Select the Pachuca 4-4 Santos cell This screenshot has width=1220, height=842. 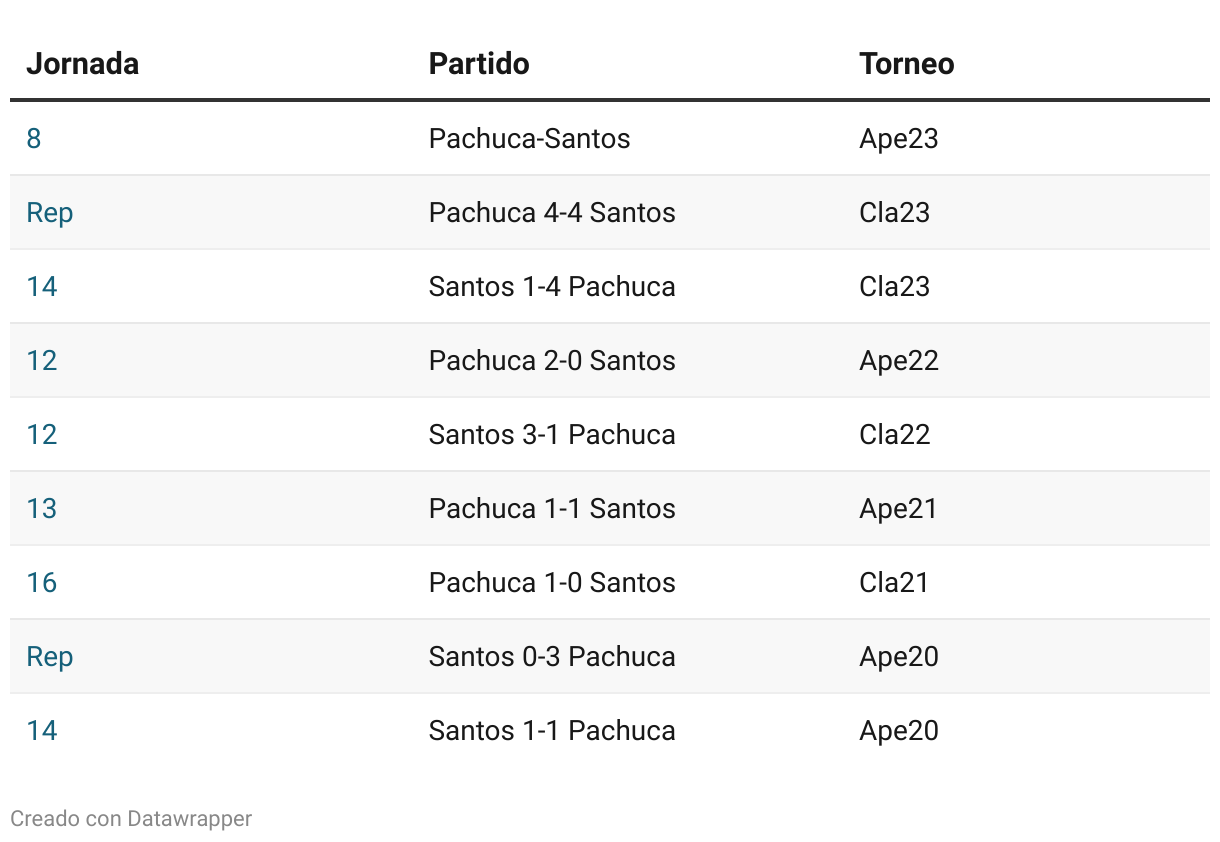click(552, 212)
